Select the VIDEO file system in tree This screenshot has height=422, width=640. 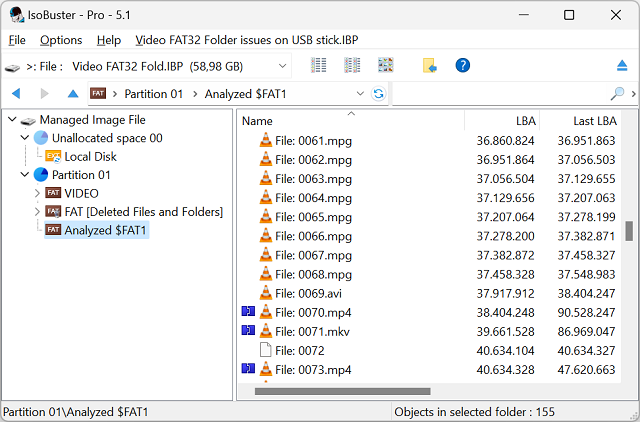81,193
